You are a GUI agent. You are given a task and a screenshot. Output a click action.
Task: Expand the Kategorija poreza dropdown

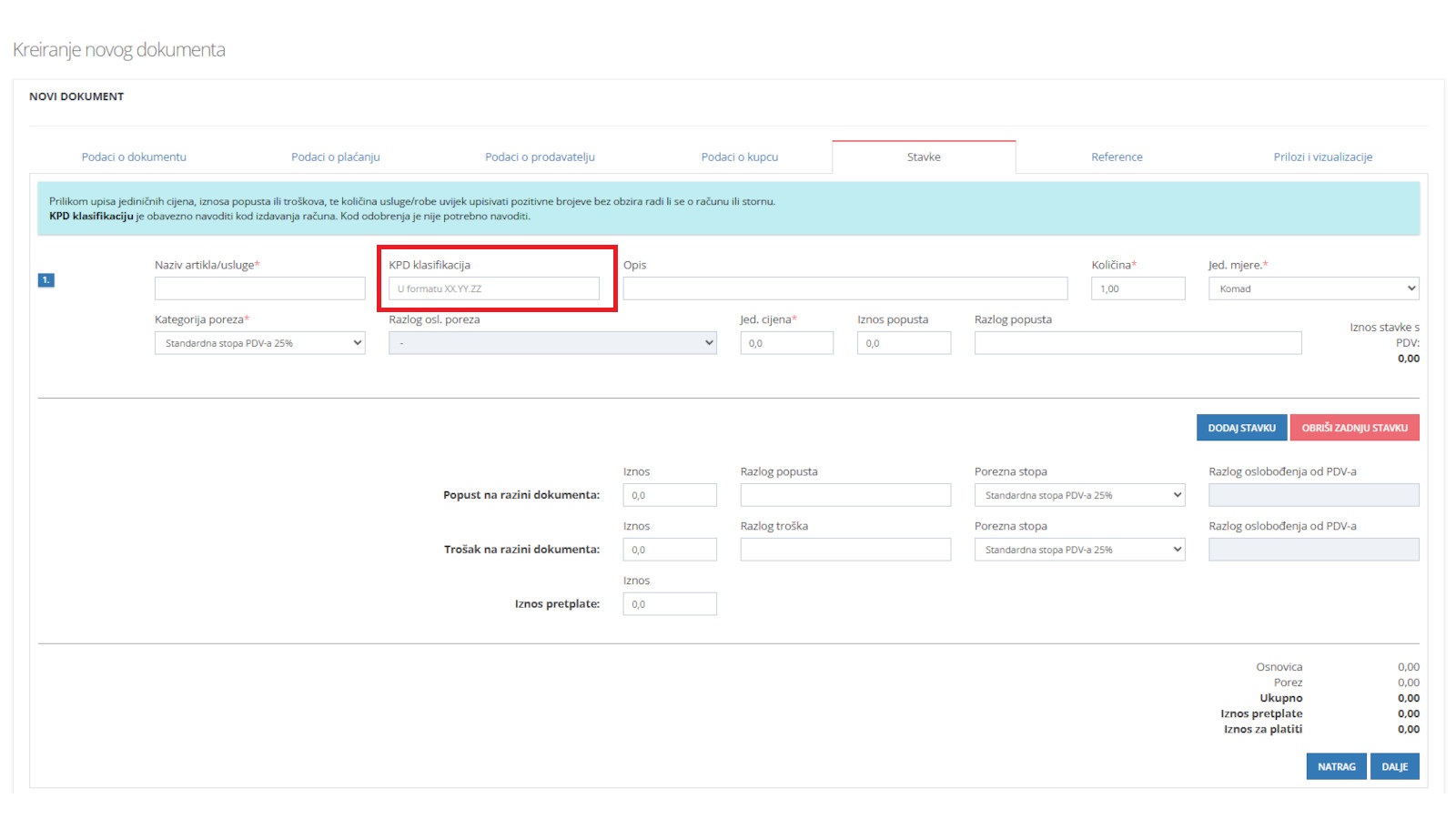(259, 343)
